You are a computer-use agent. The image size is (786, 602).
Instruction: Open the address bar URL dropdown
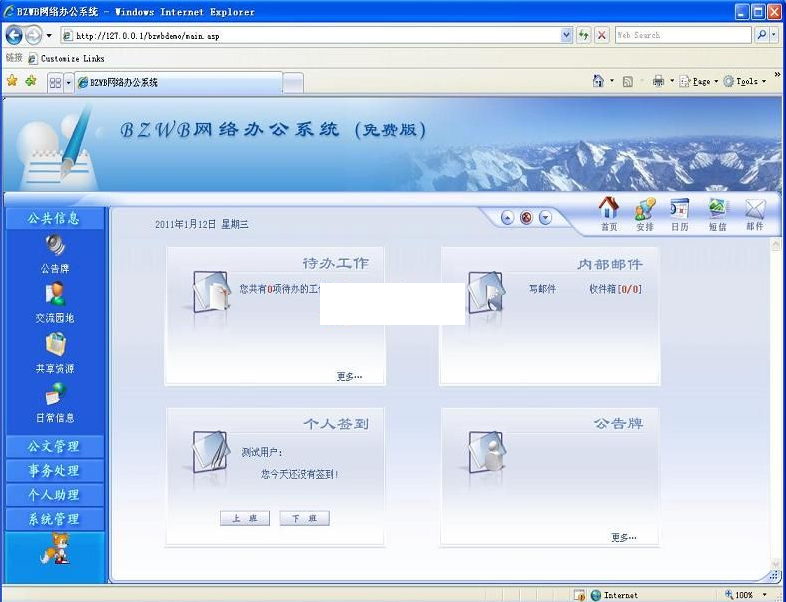pos(567,35)
